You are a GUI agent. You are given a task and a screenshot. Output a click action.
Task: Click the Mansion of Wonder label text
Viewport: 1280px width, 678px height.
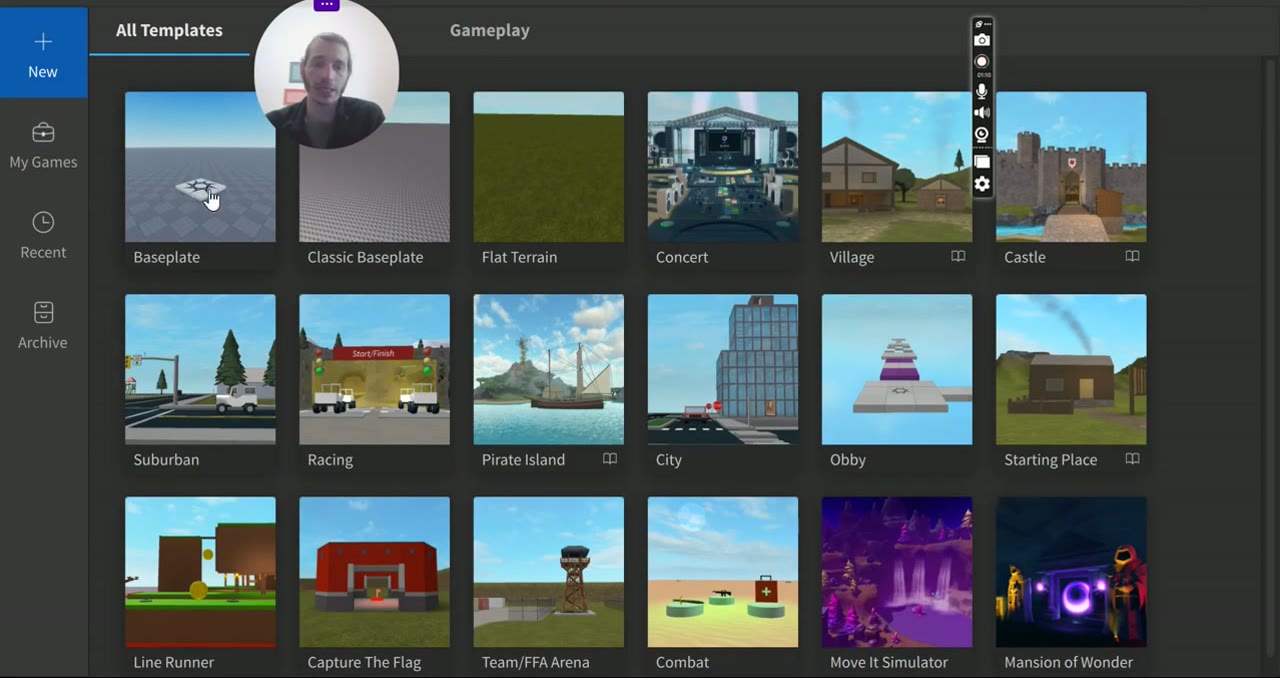[1069, 662]
